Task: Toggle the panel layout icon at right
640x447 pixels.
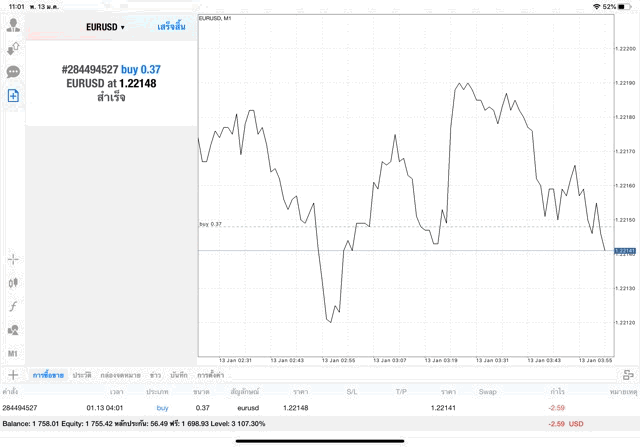Action: click(628, 375)
